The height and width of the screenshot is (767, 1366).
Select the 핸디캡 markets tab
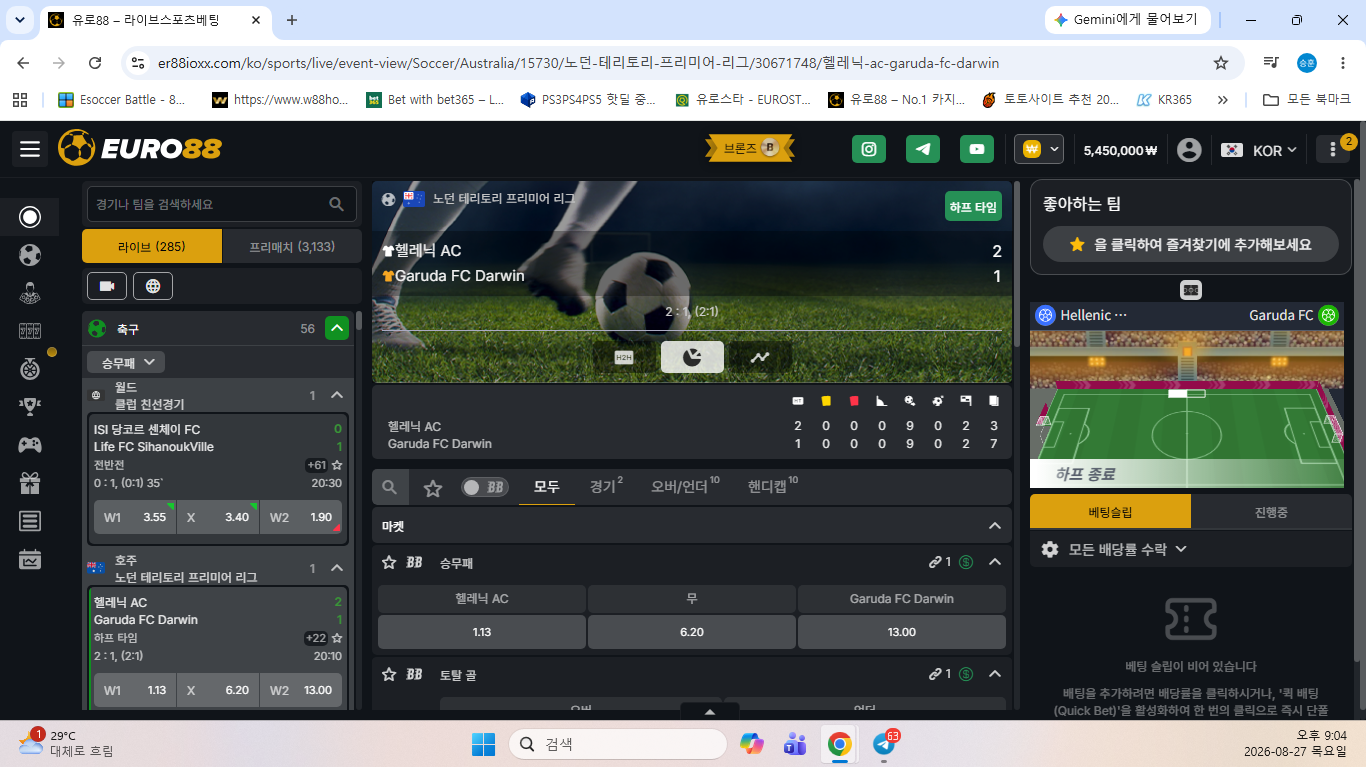point(773,487)
